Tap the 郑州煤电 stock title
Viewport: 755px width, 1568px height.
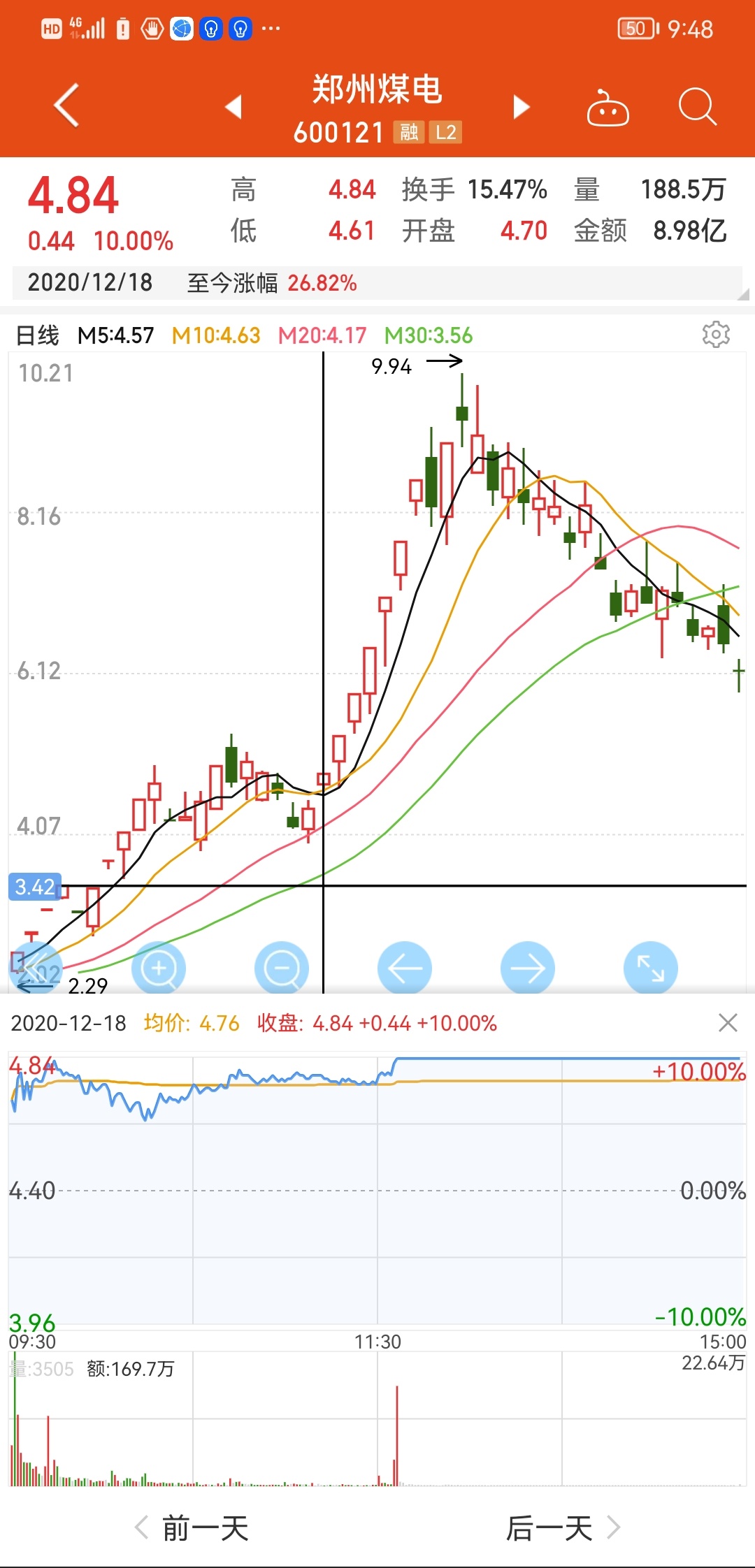click(377, 90)
